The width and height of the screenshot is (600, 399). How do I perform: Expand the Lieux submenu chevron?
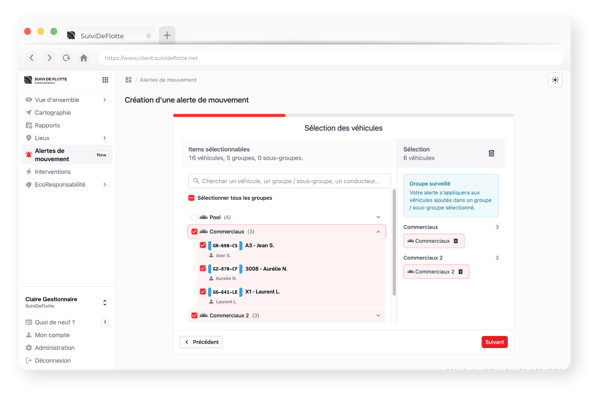(x=105, y=138)
